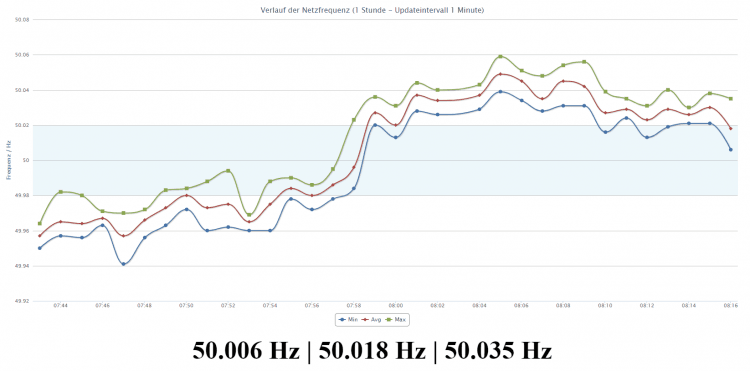
Task: Click the 49.98 y-axis label
Action: pos(23,196)
